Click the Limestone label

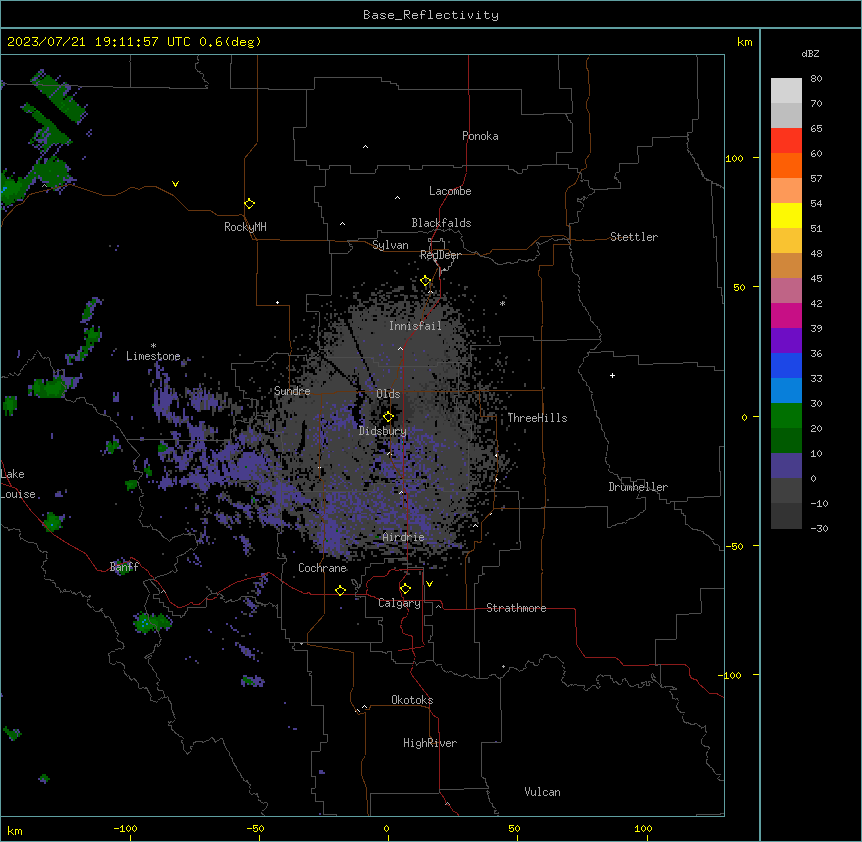pos(153,356)
